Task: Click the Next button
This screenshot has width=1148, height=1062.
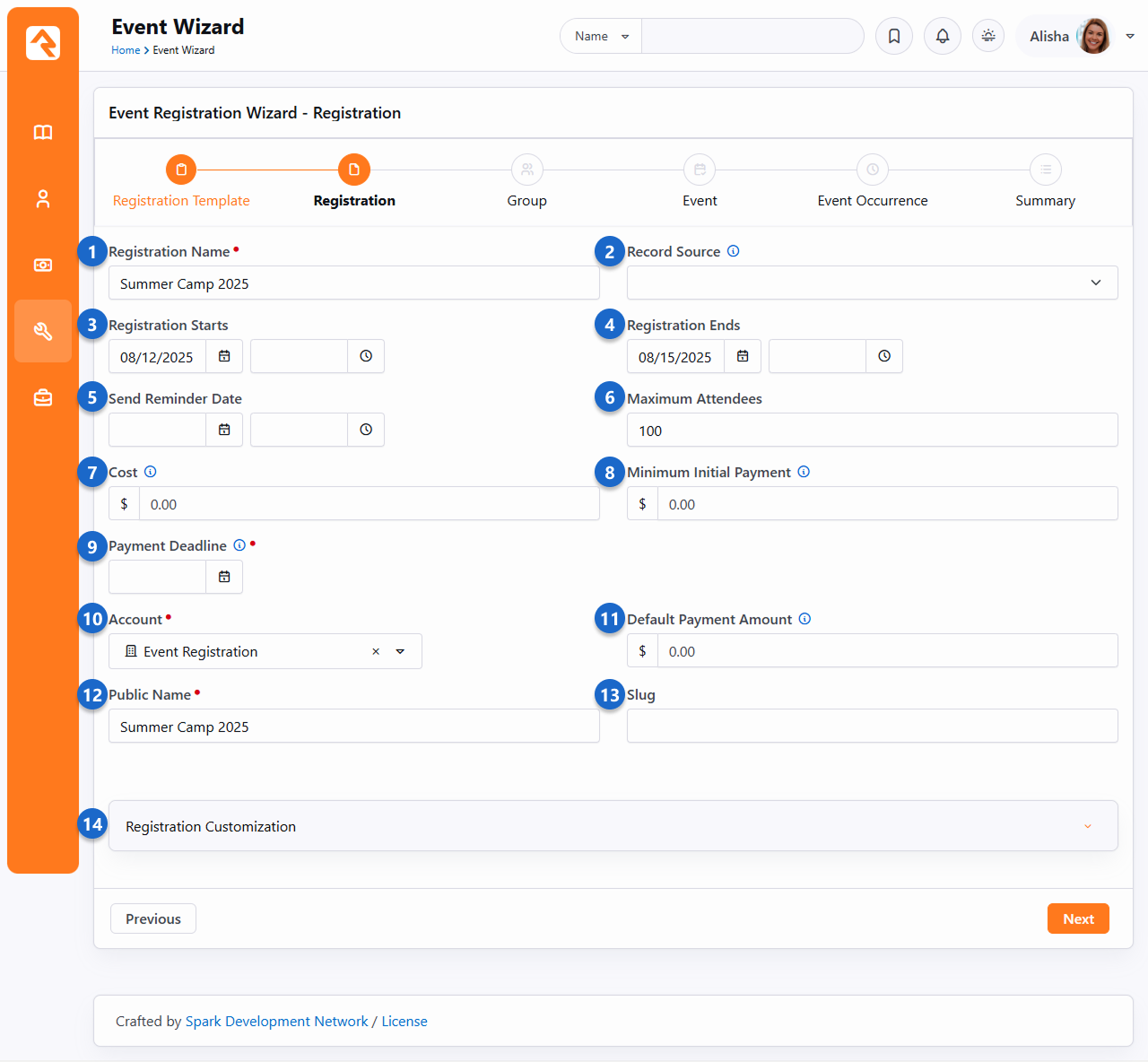Action: [x=1078, y=918]
